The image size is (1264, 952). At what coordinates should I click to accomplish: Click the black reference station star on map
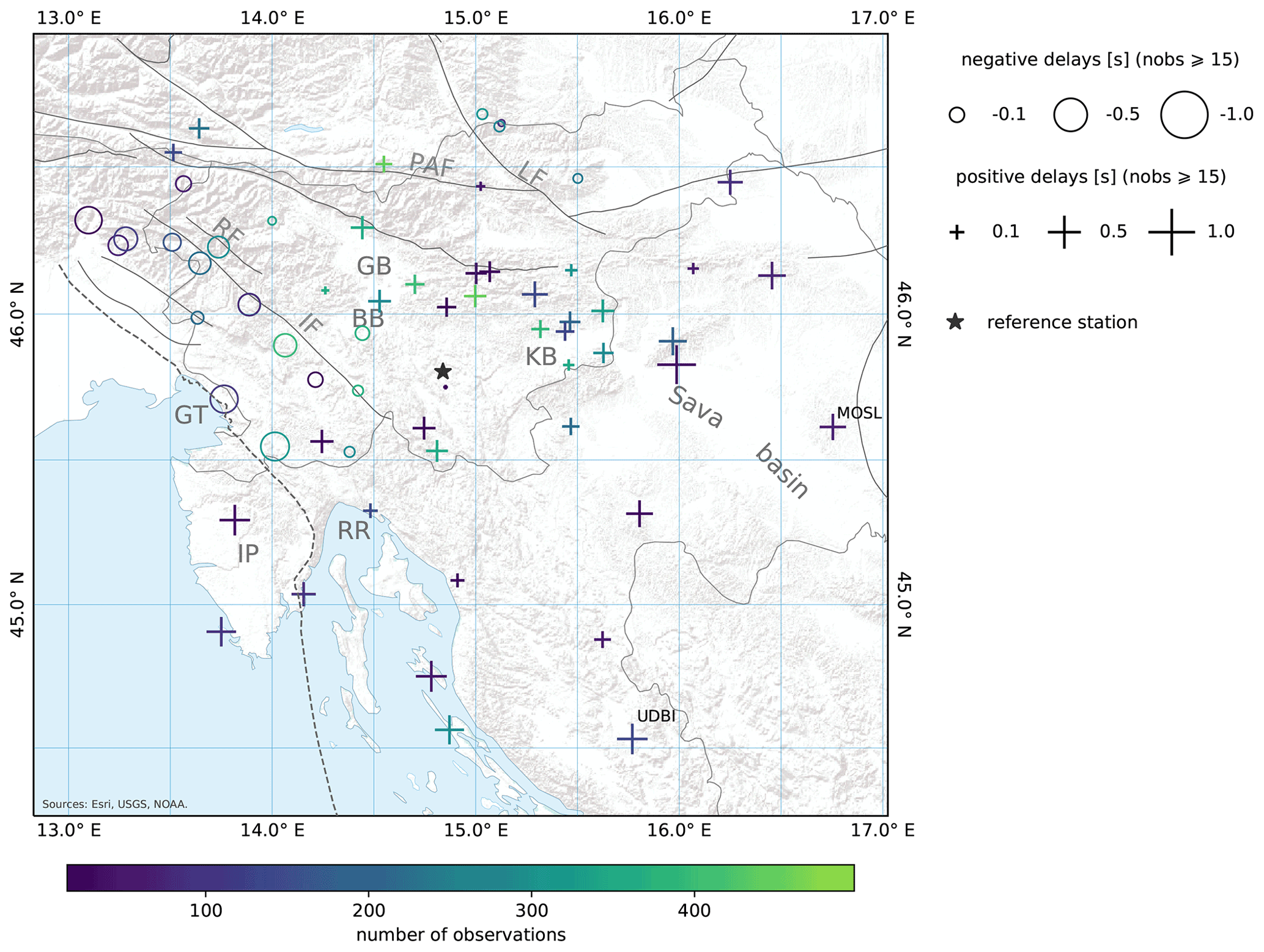[443, 371]
